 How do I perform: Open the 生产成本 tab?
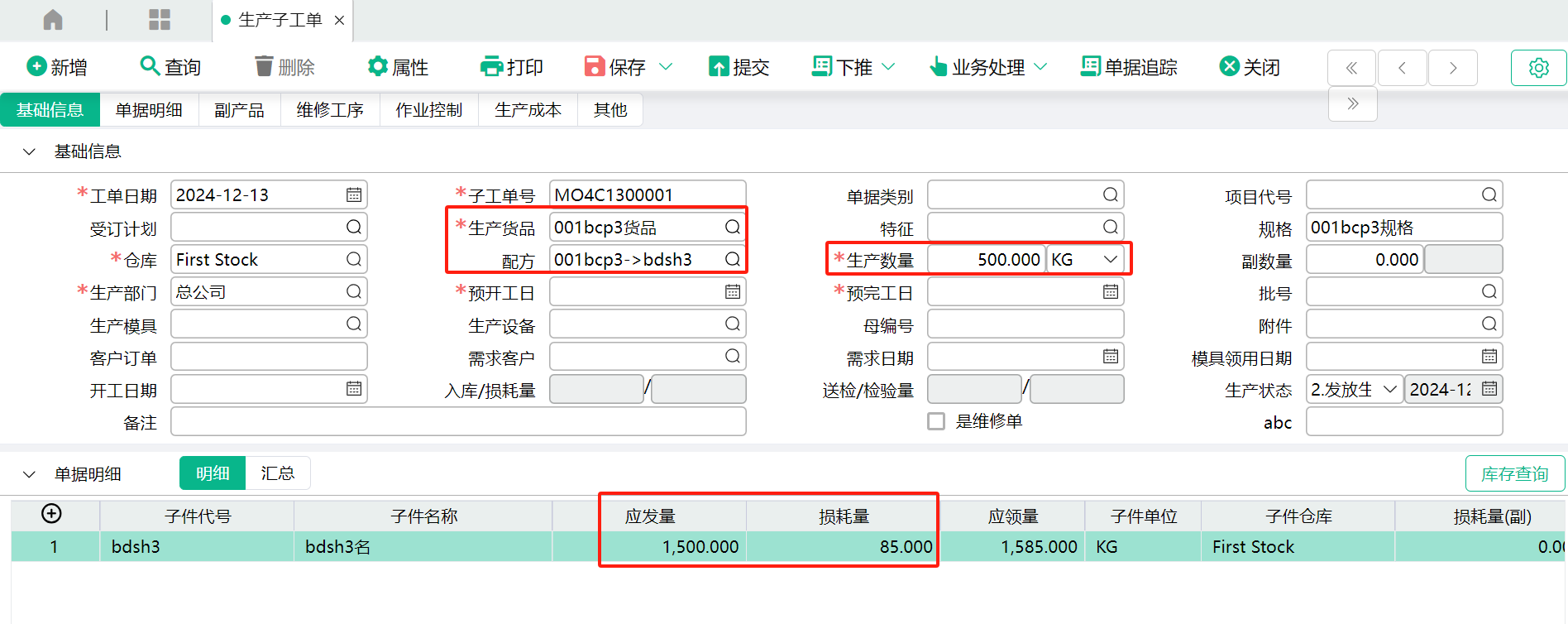point(528,110)
